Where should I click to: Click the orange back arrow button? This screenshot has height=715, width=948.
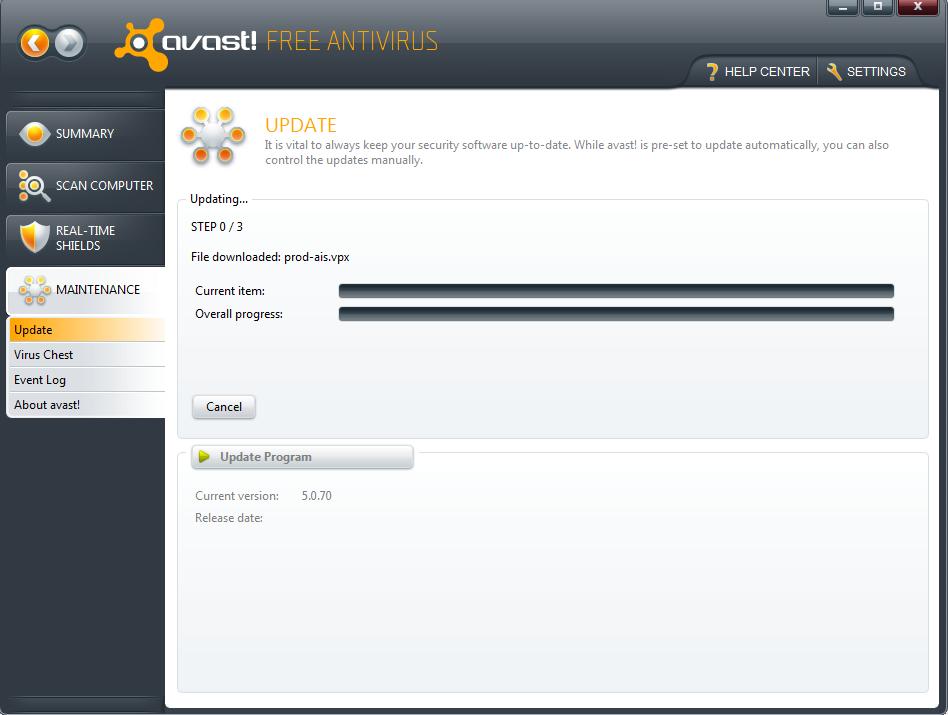point(34,43)
